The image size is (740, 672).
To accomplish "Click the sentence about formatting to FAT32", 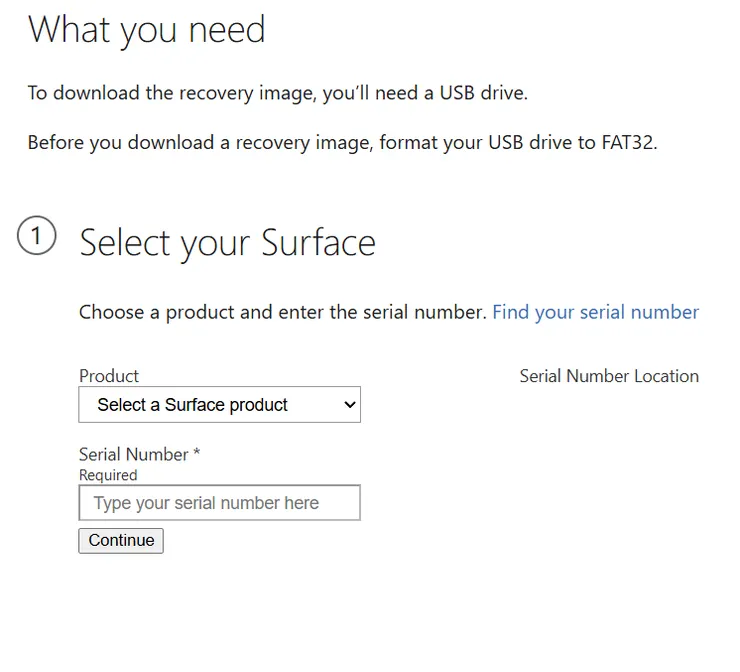I will point(342,142).
